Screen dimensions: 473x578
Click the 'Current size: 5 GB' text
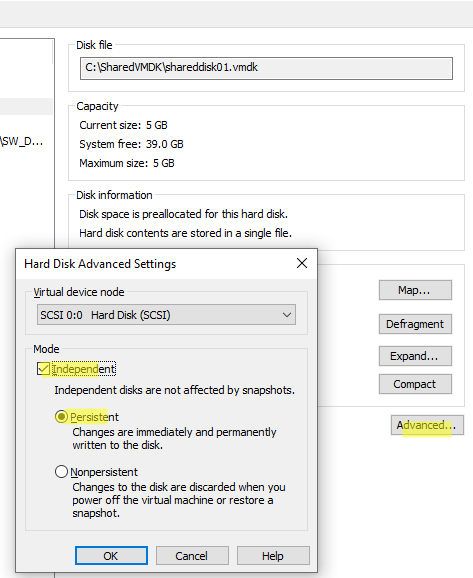pyautogui.click(x=124, y=125)
